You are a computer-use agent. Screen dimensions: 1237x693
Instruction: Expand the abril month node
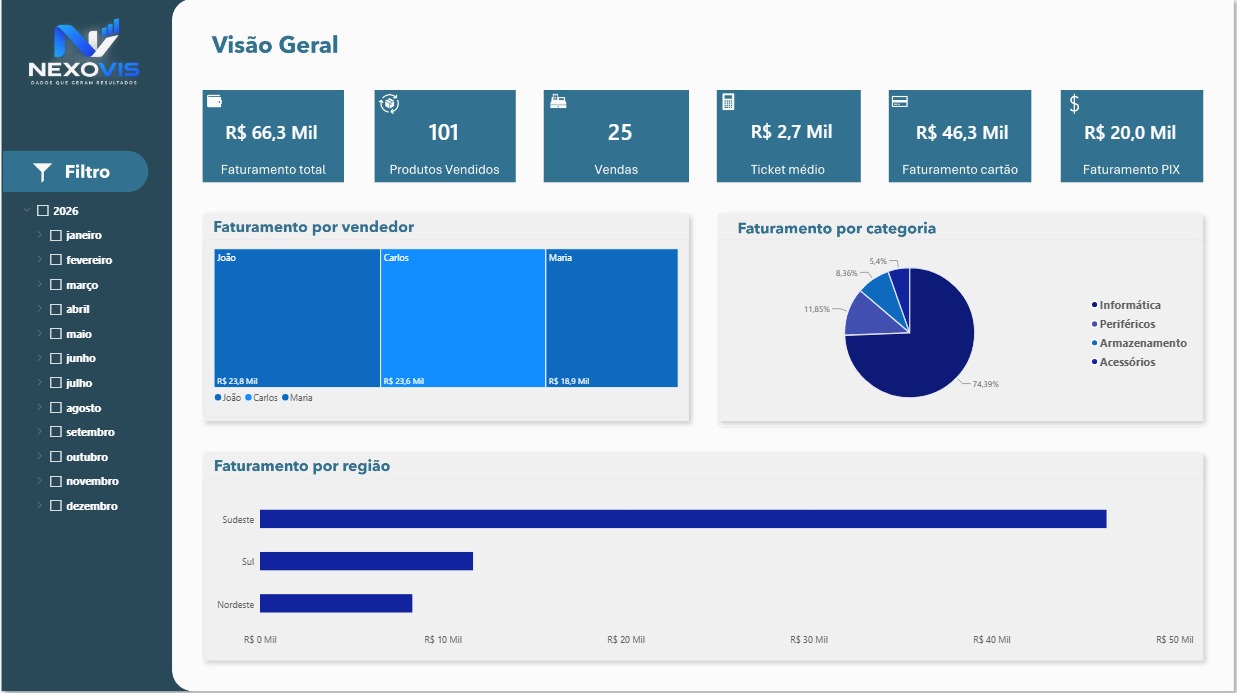coord(40,310)
